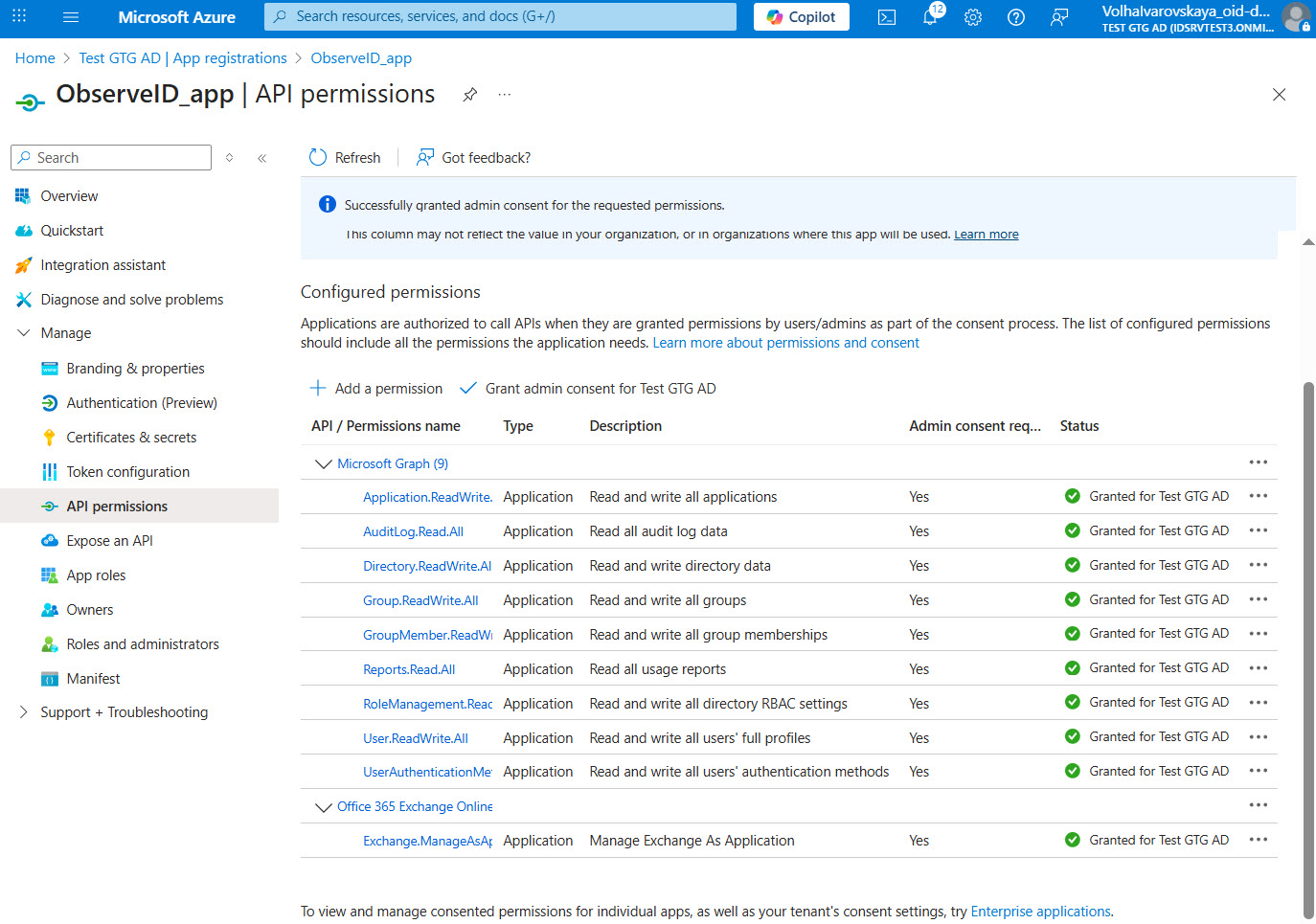Open the Enterprise applications link
The width and height of the screenshot is (1316, 924).
[1040, 911]
